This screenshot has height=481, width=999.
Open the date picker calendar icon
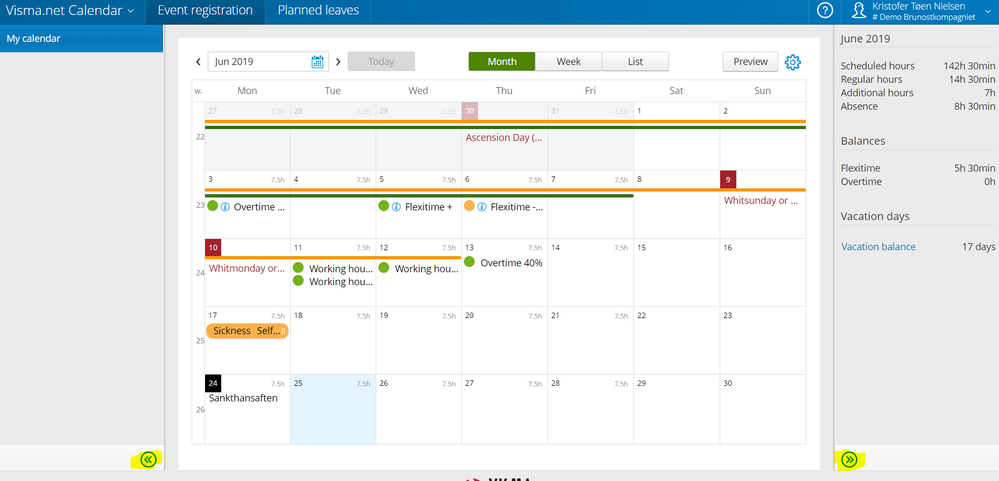point(317,62)
